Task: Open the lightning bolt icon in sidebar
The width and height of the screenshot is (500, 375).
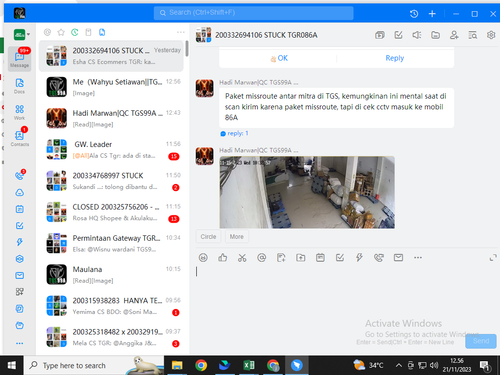Action: tap(19, 242)
